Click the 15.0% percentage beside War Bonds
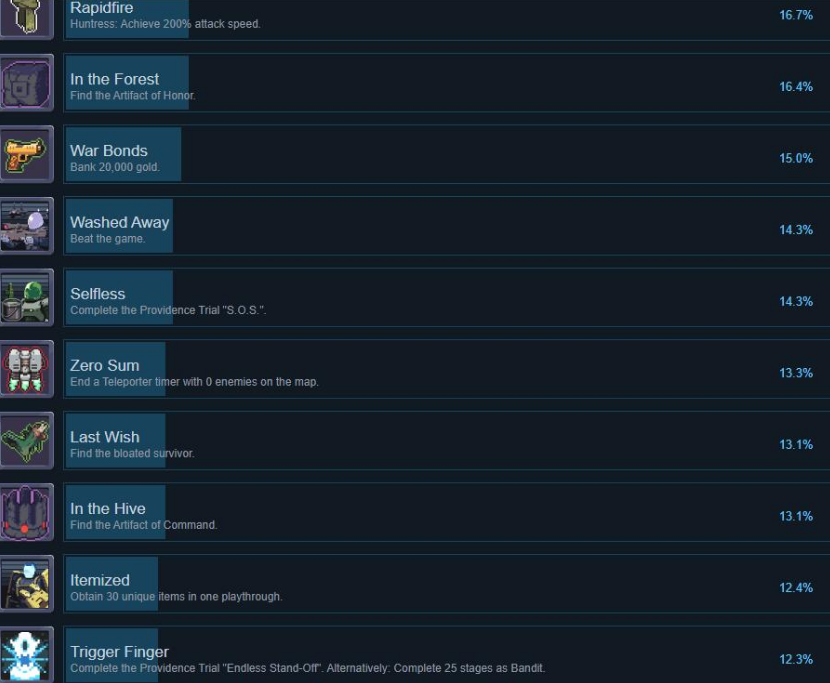 796,158
